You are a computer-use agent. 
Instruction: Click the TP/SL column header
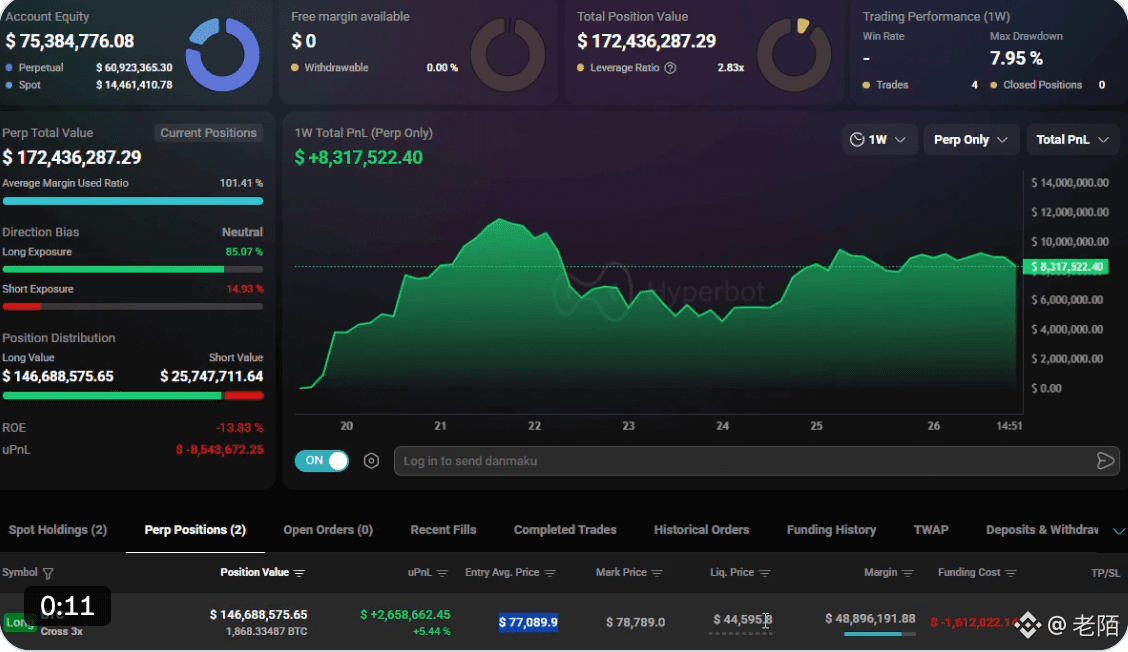pyautogui.click(x=1105, y=573)
